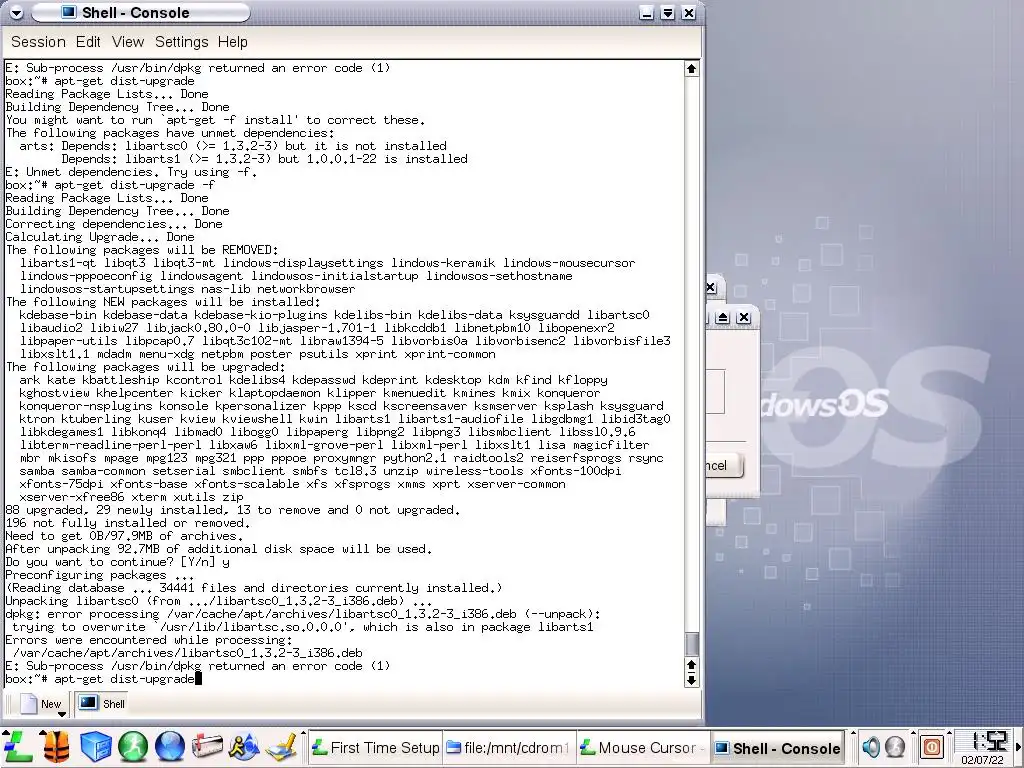
Task: Click the hide-panel arrow at the taskbar's right end
Action: 1019,746
